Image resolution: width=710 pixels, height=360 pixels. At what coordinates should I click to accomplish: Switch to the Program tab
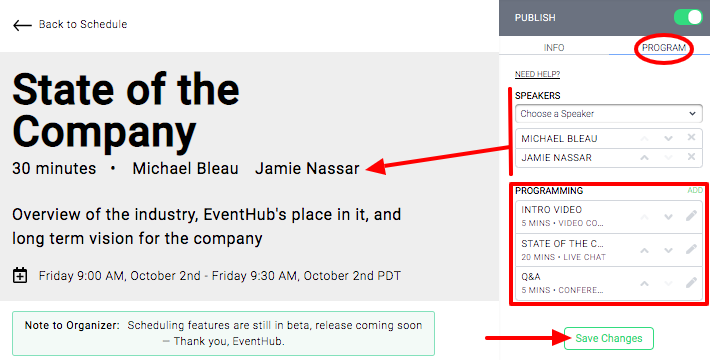[x=664, y=48]
